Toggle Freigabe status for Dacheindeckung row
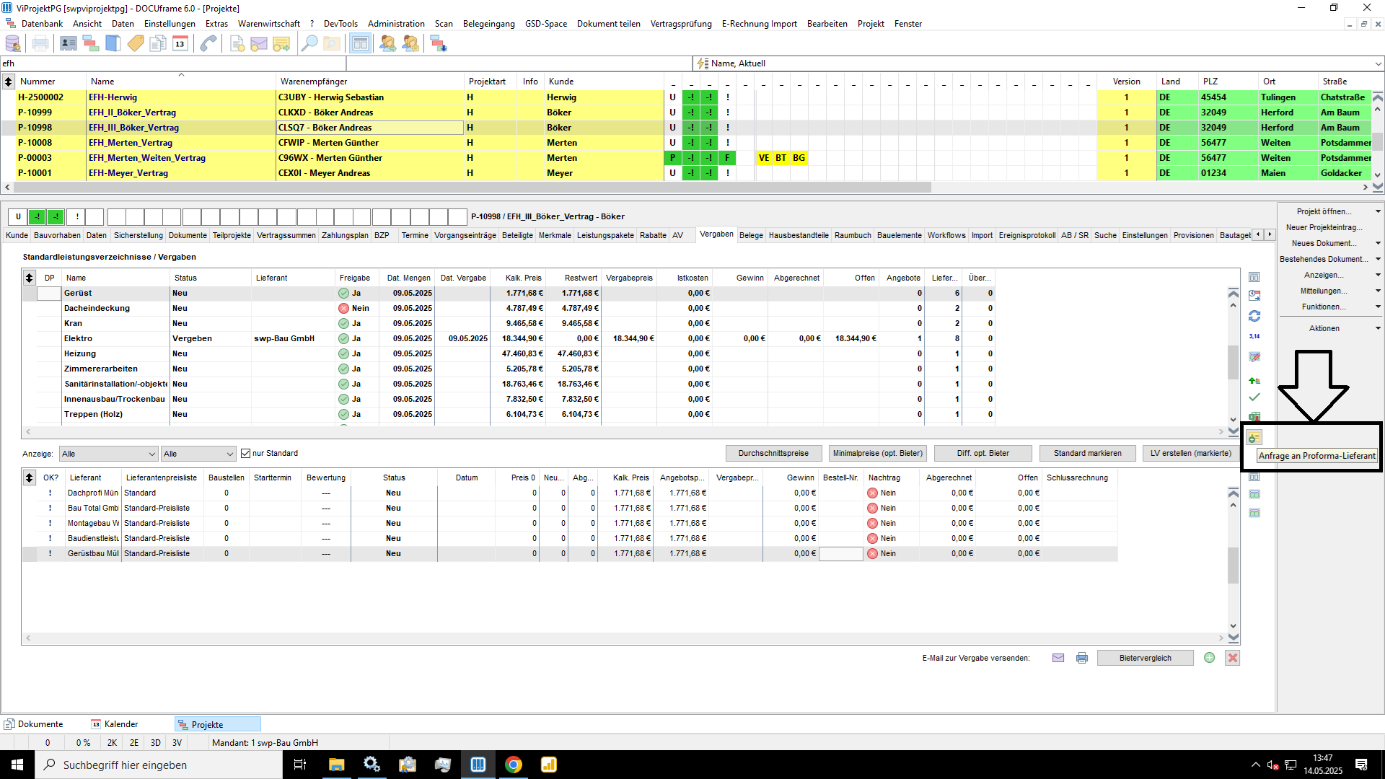 click(x=343, y=308)
